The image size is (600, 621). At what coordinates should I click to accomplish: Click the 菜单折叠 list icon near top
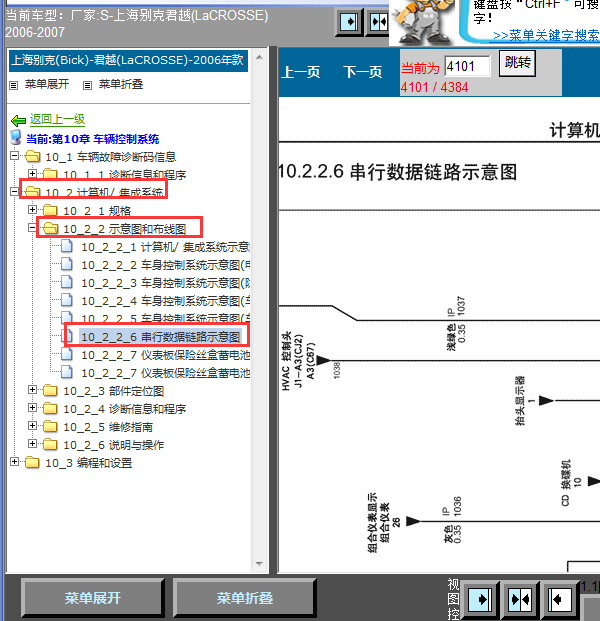tap(88, 85)
